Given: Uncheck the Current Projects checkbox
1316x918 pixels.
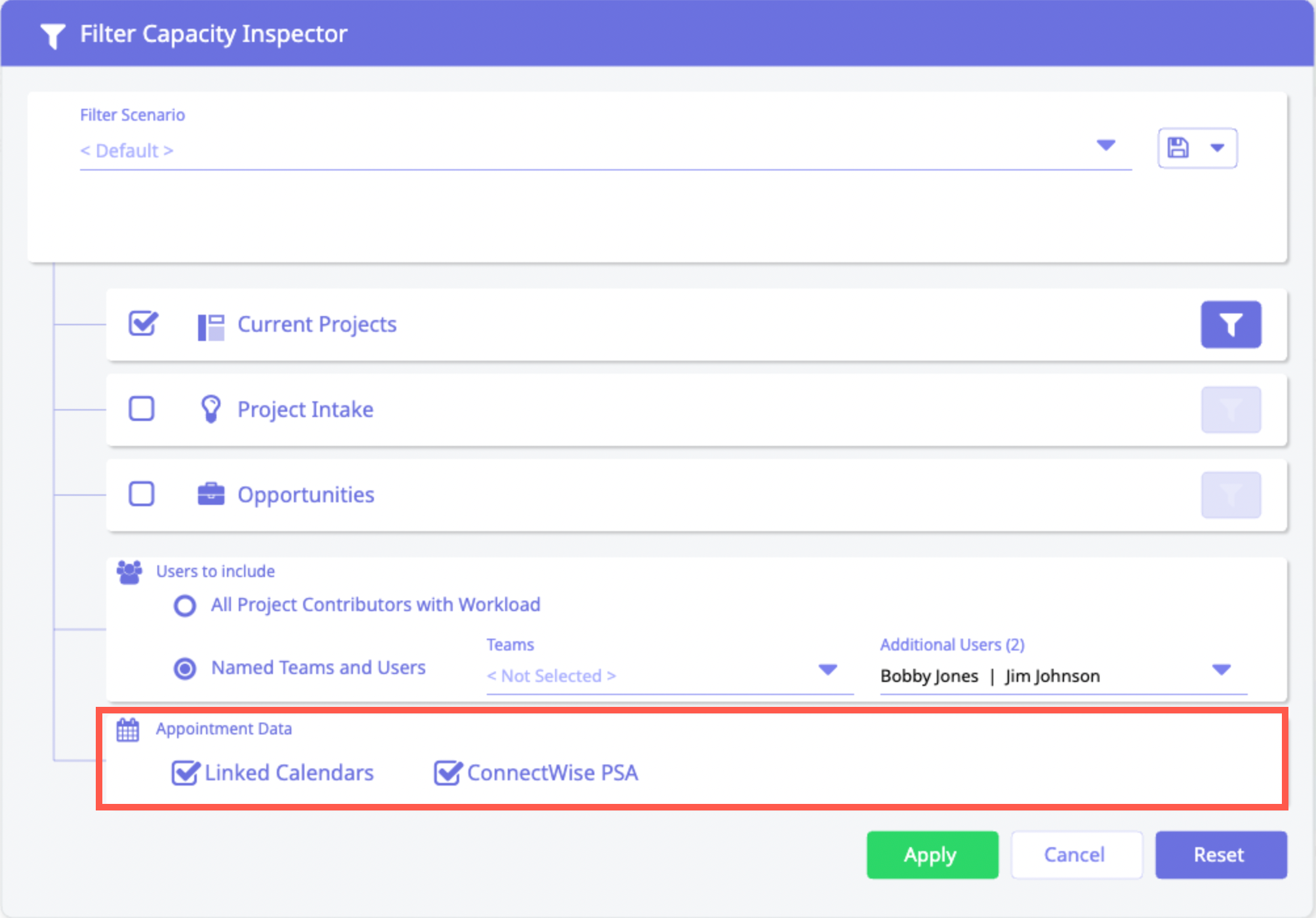Looking at the screenshot, I should click(x=142, y=324).
